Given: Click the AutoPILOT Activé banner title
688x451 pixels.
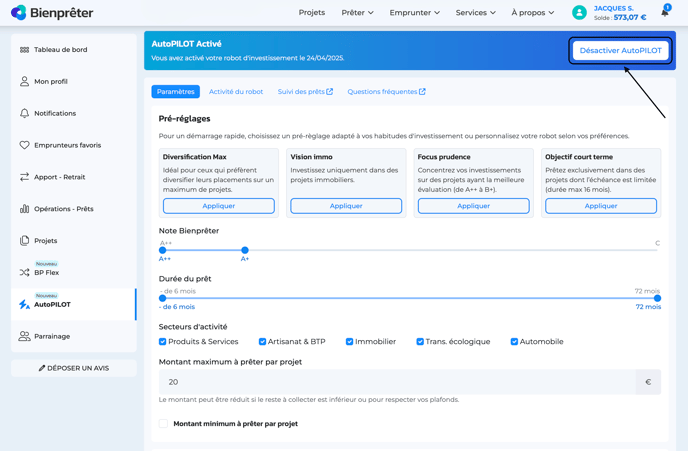Looking at the screenshot, I should click(186, 44).
